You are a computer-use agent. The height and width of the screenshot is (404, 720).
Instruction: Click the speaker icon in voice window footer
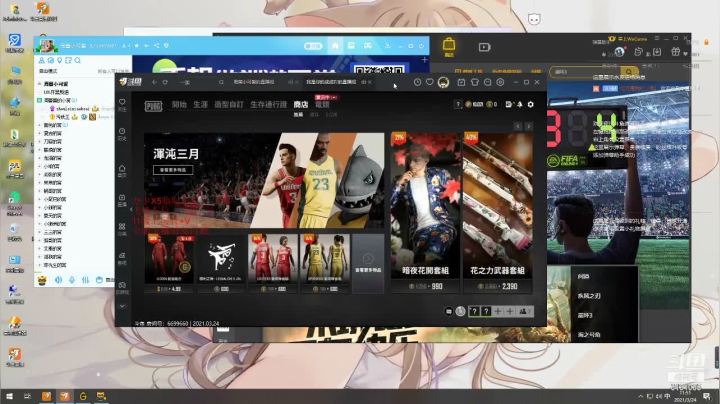(58, 280)
